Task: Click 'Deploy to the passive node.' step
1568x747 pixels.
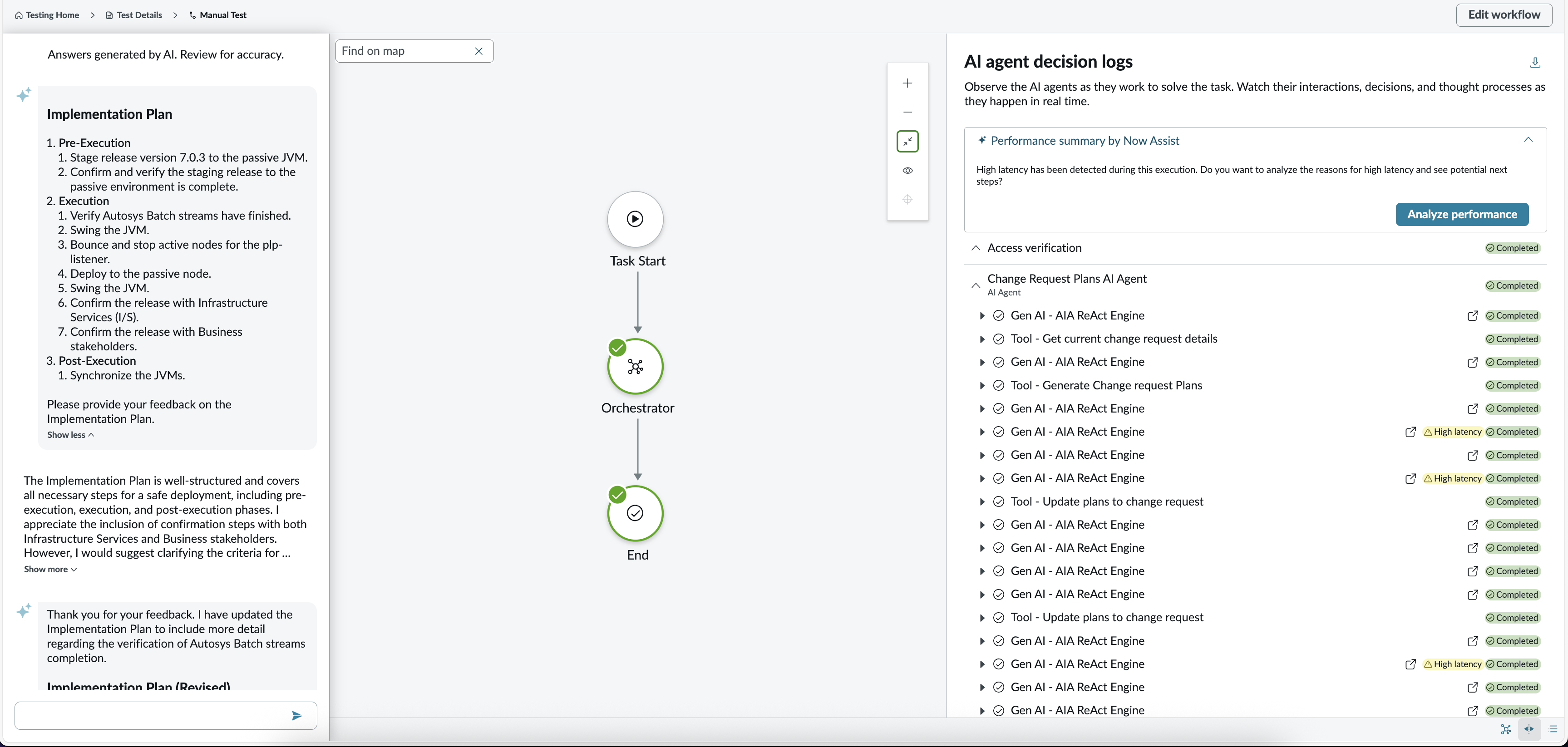Action: click(x=141, y=274)
